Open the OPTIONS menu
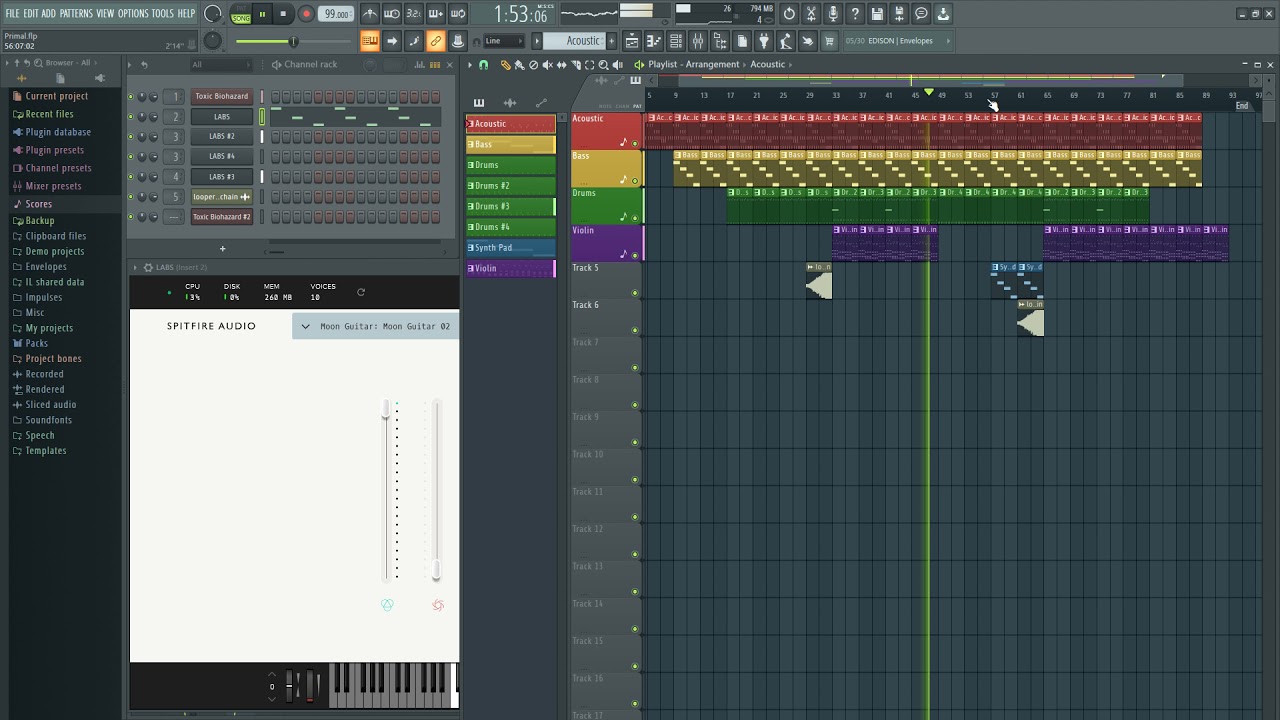This screenshot has width=1280, height=720. tap(133, 14)
